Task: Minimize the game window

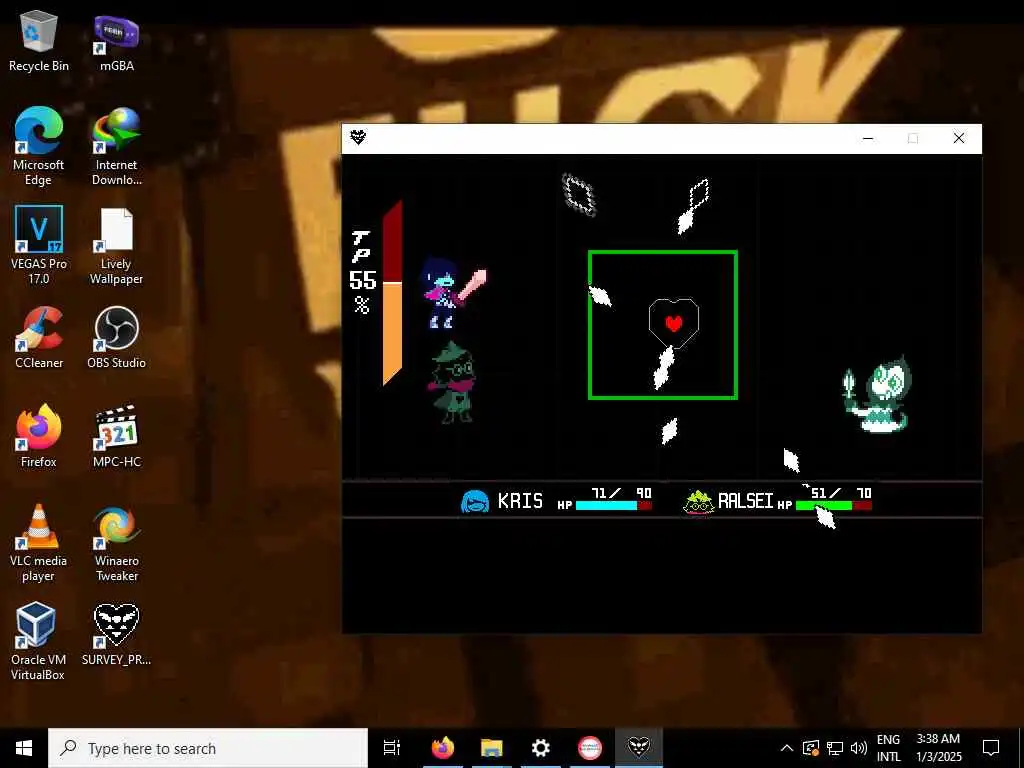Action: point(868,138)
